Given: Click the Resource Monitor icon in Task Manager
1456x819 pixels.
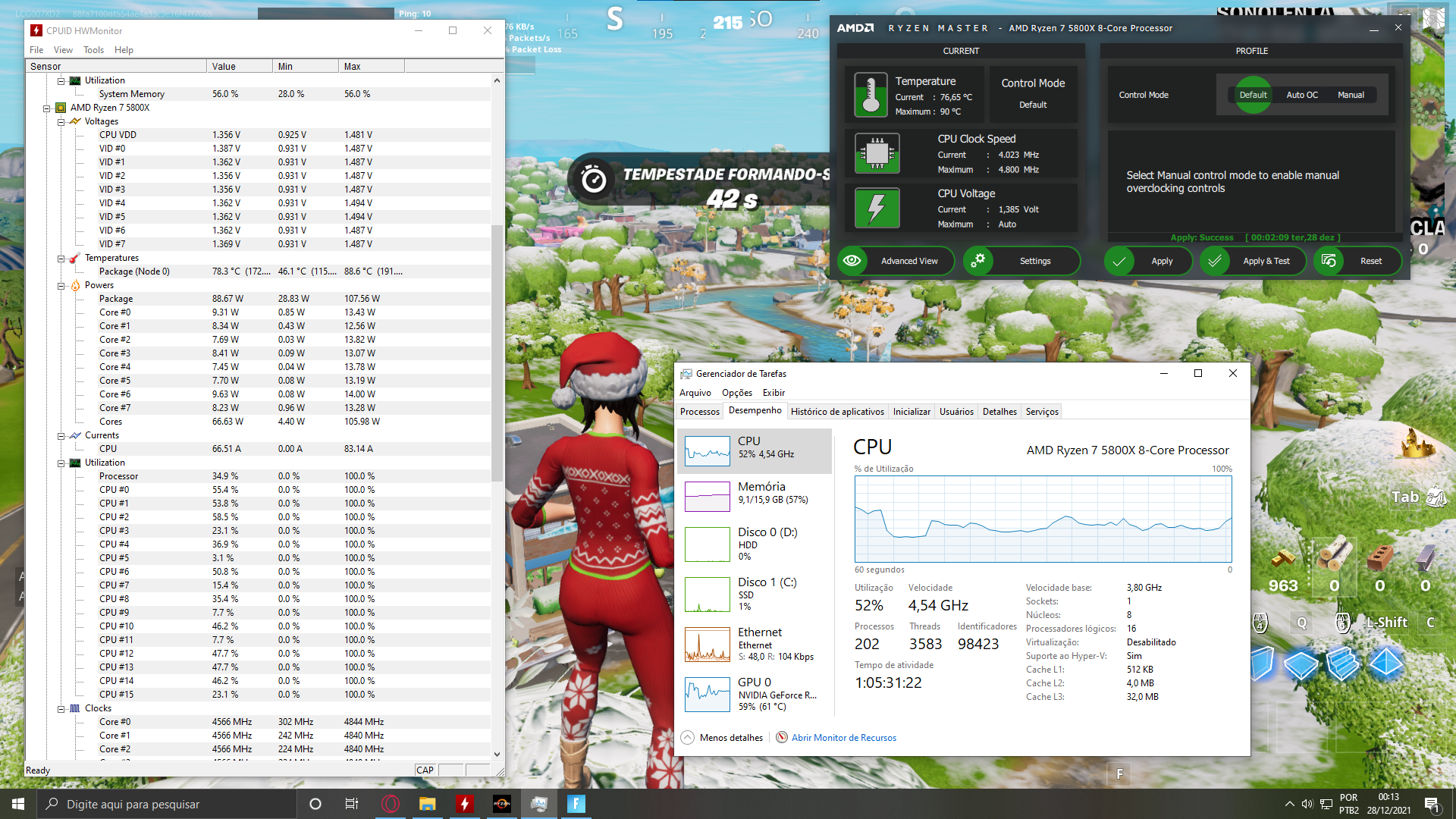Looking at the screenshot, I should [782, 737].
